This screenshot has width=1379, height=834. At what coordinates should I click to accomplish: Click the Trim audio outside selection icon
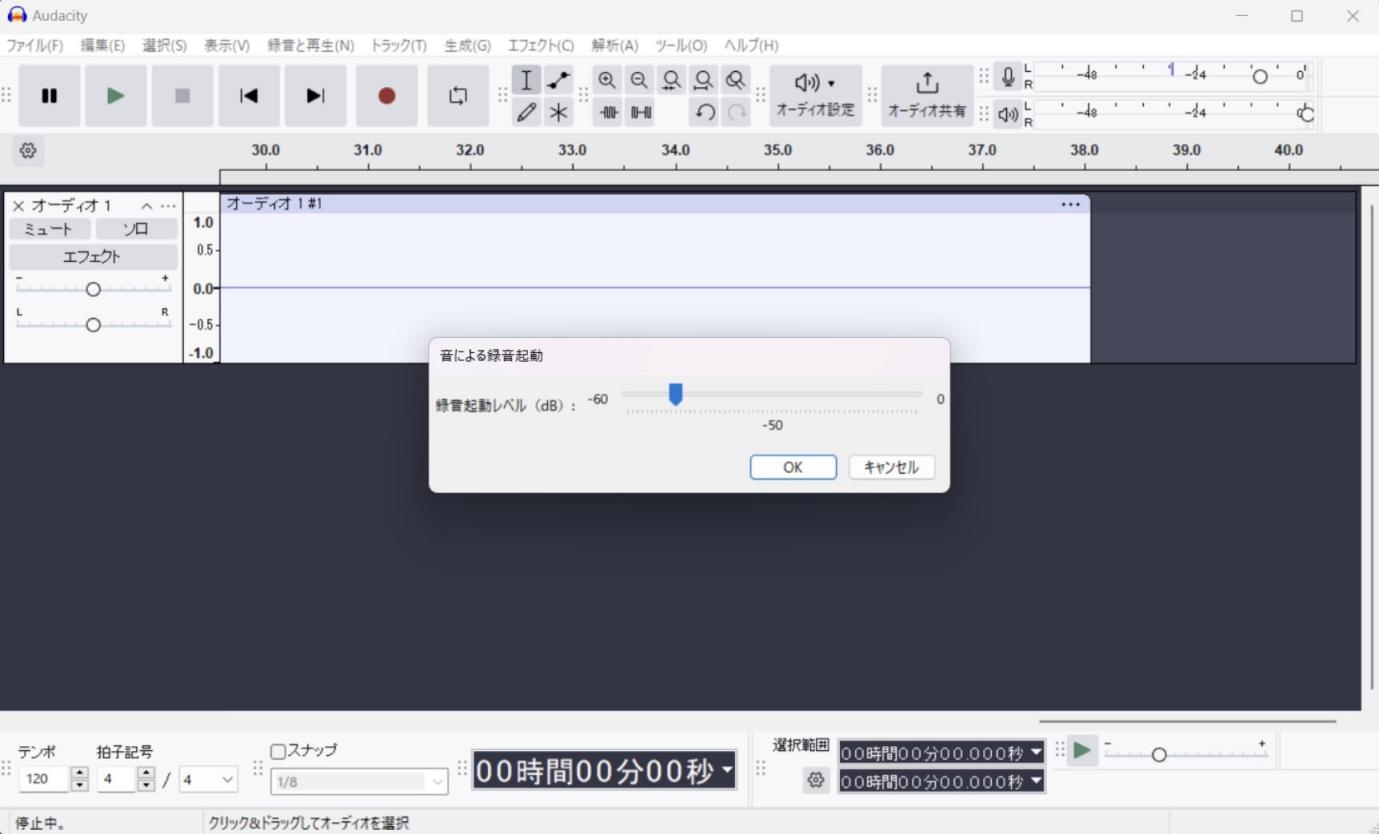[x=608, y=112]
